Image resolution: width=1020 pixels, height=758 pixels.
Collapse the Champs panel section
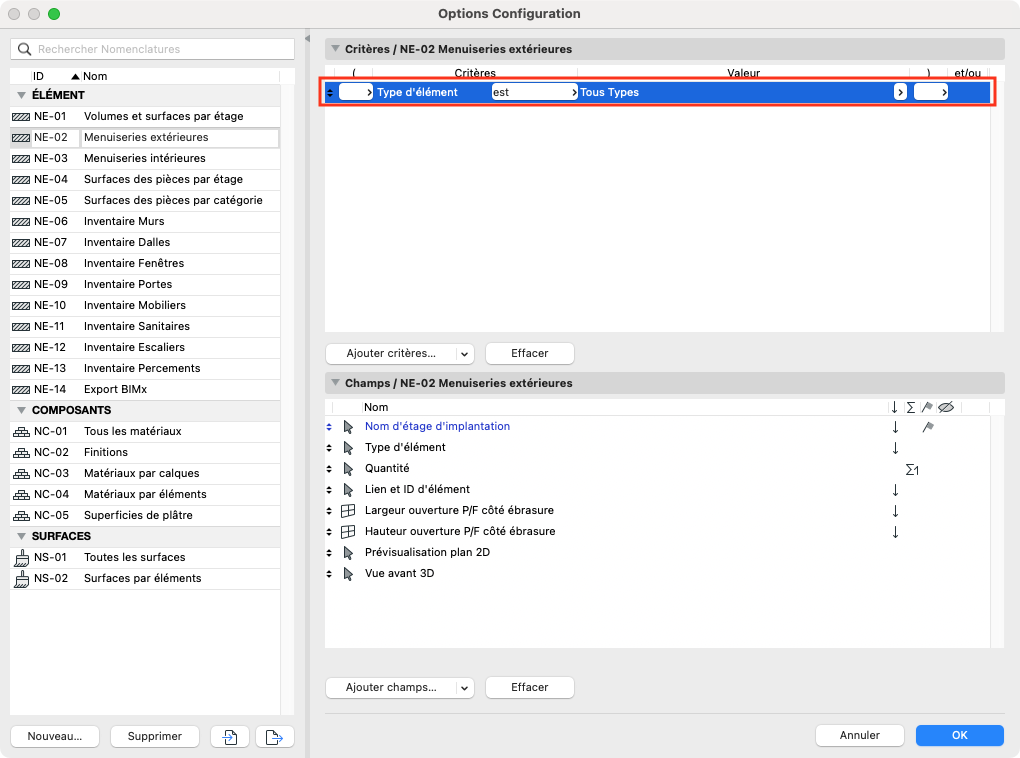[336, 383]
